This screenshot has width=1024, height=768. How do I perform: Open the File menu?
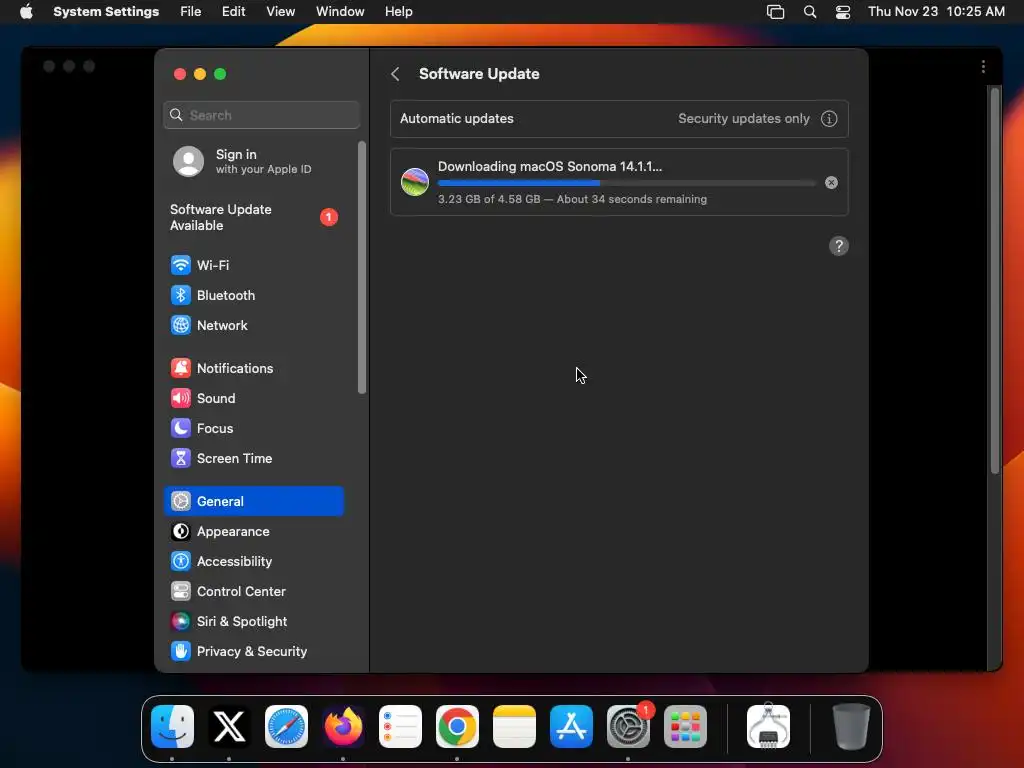pyautogui.click(x=191, y=12)
